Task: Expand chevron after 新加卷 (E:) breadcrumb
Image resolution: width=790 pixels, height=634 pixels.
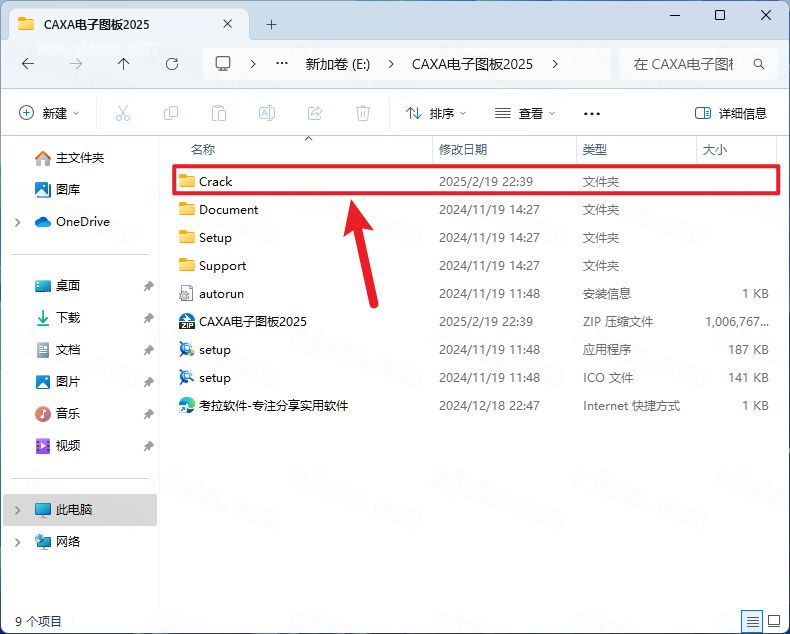Action: coord(391,64)
